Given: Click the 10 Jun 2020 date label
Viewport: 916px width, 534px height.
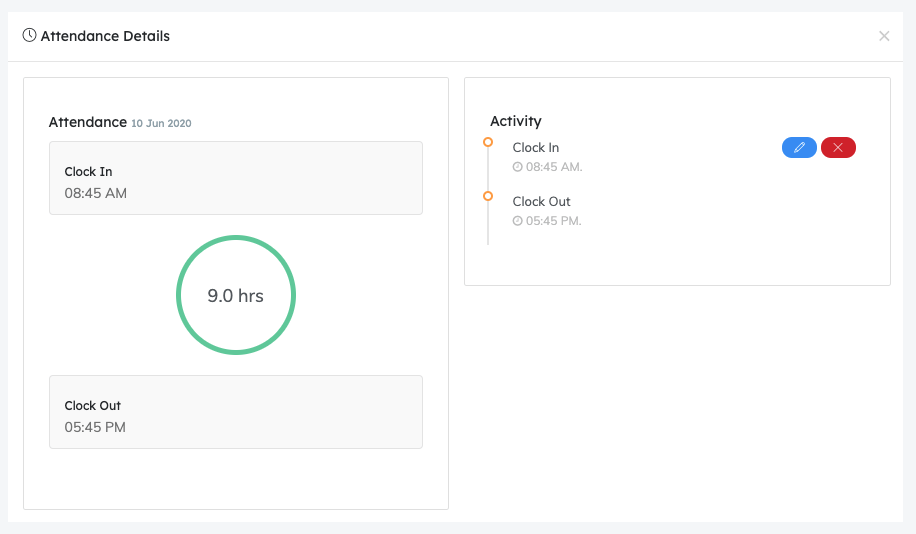Looking at the screenshot, I should point(161,124).
